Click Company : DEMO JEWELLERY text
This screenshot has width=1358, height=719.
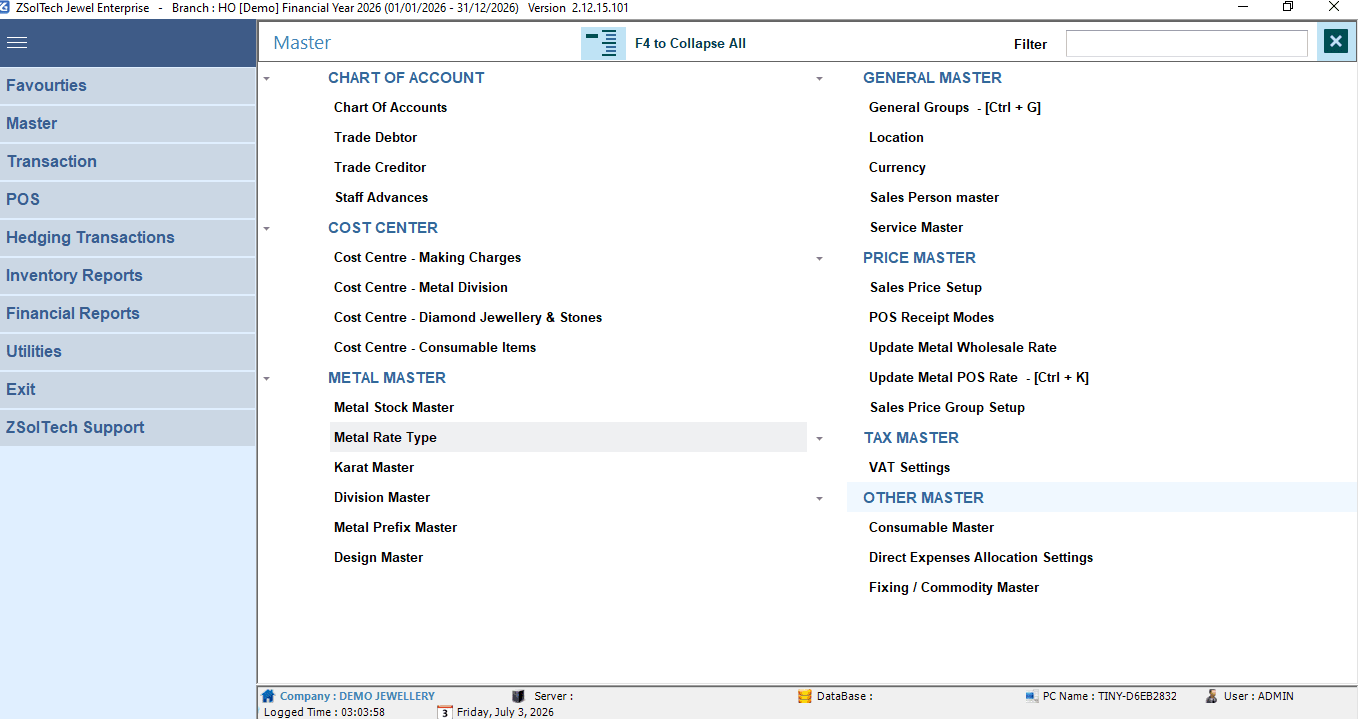point(357,696)
